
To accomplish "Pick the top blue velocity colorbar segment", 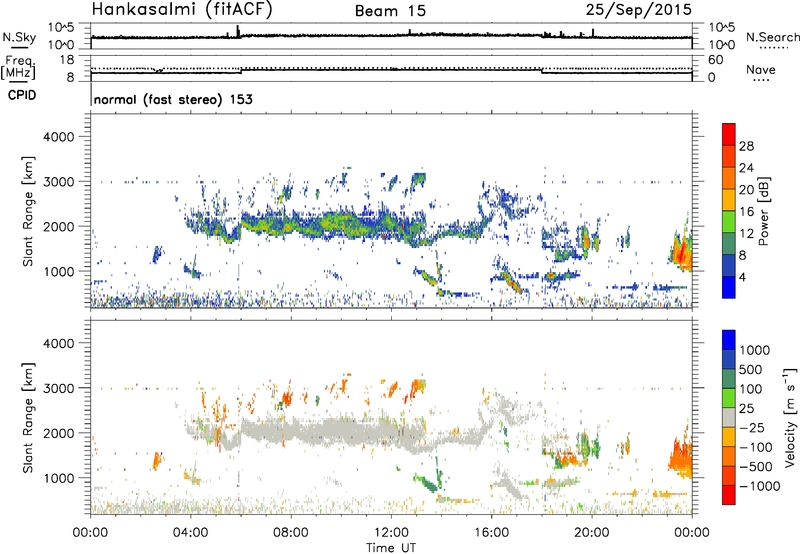I will click(x=729, y=340).
